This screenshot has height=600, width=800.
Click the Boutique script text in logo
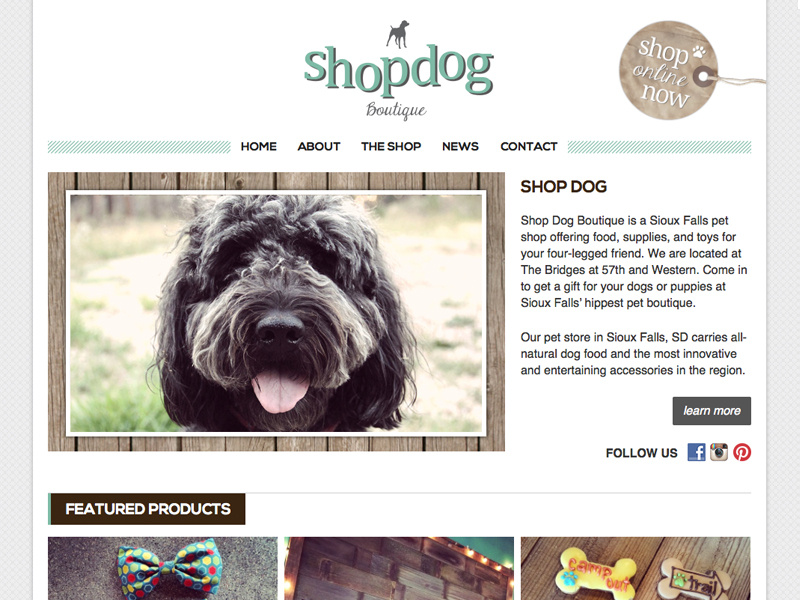pos(396,110)
